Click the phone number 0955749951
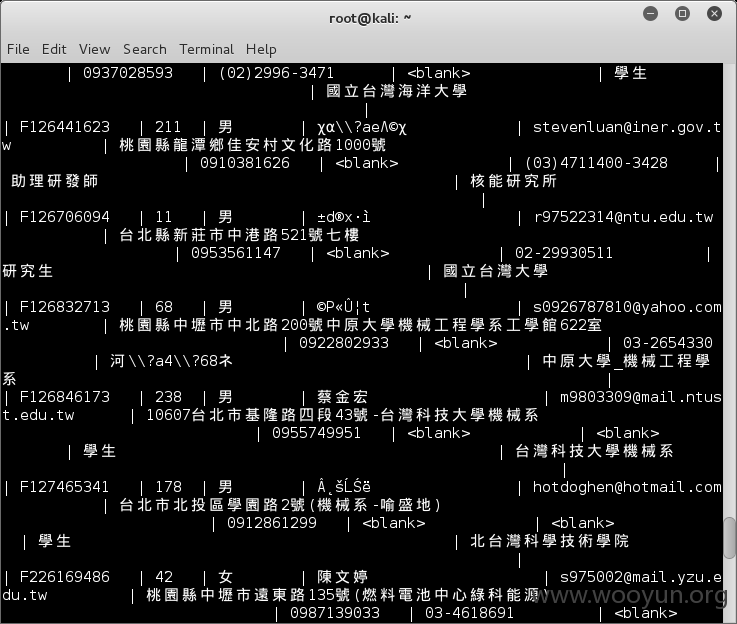 pos(316,433)
